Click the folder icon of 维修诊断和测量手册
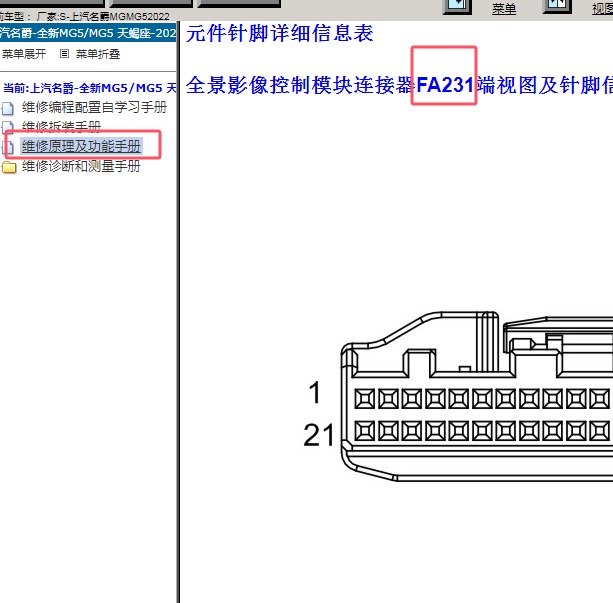The width and height of the screenshot is (613, 603). pos(9,167)
